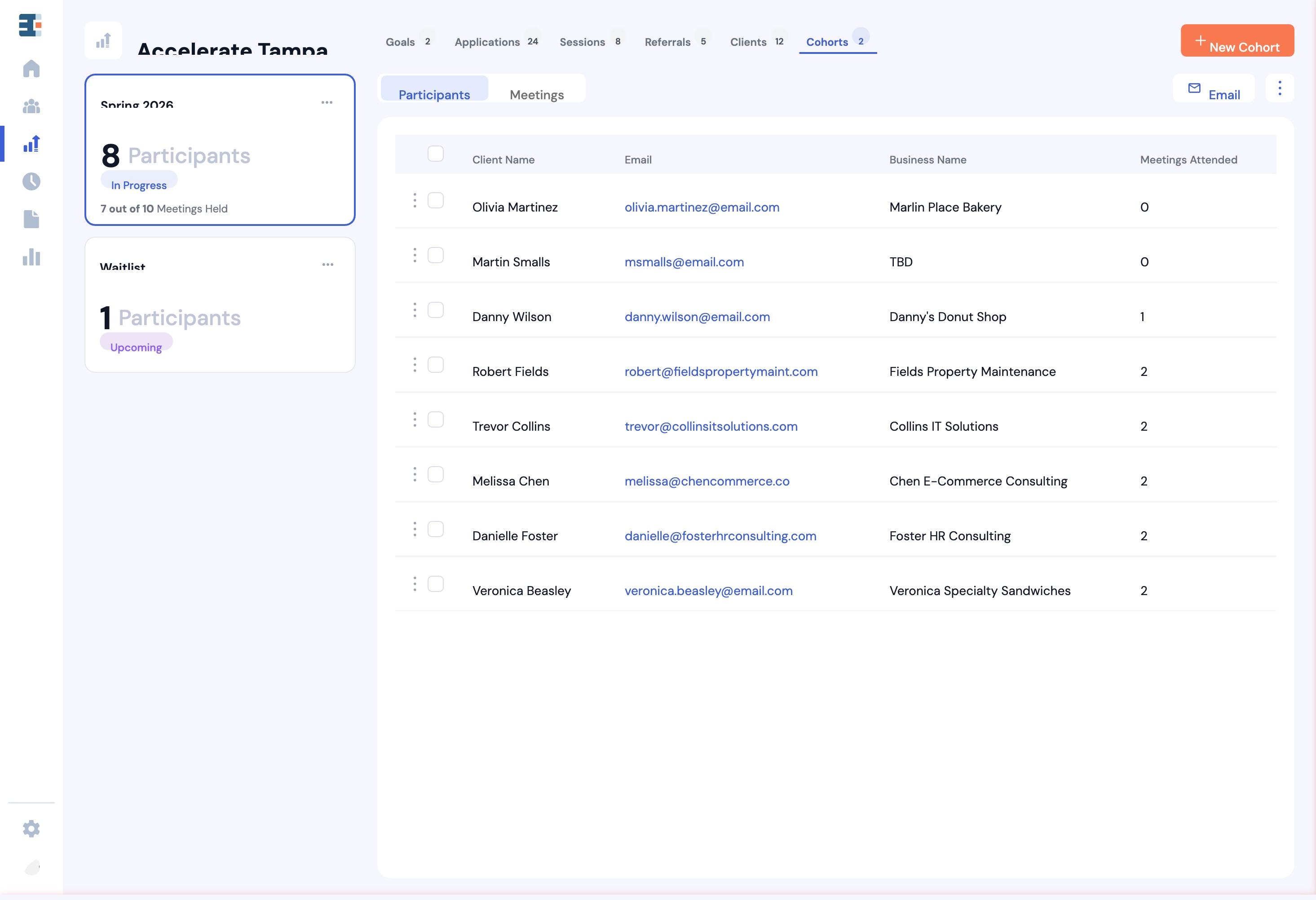
Task: Switch to the Meetings tab
Action: point(536,94)
